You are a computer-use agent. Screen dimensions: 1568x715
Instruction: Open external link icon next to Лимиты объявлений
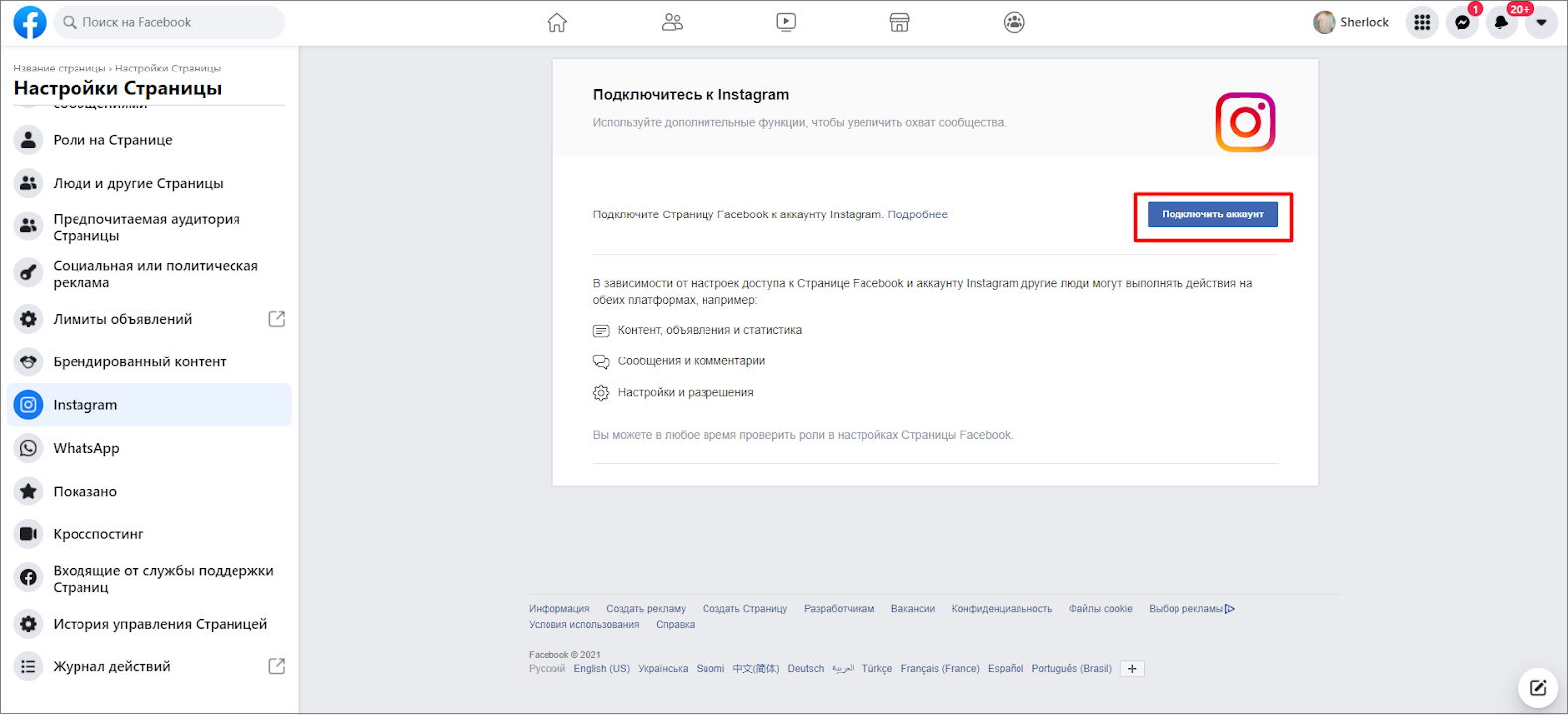point(277,319)
